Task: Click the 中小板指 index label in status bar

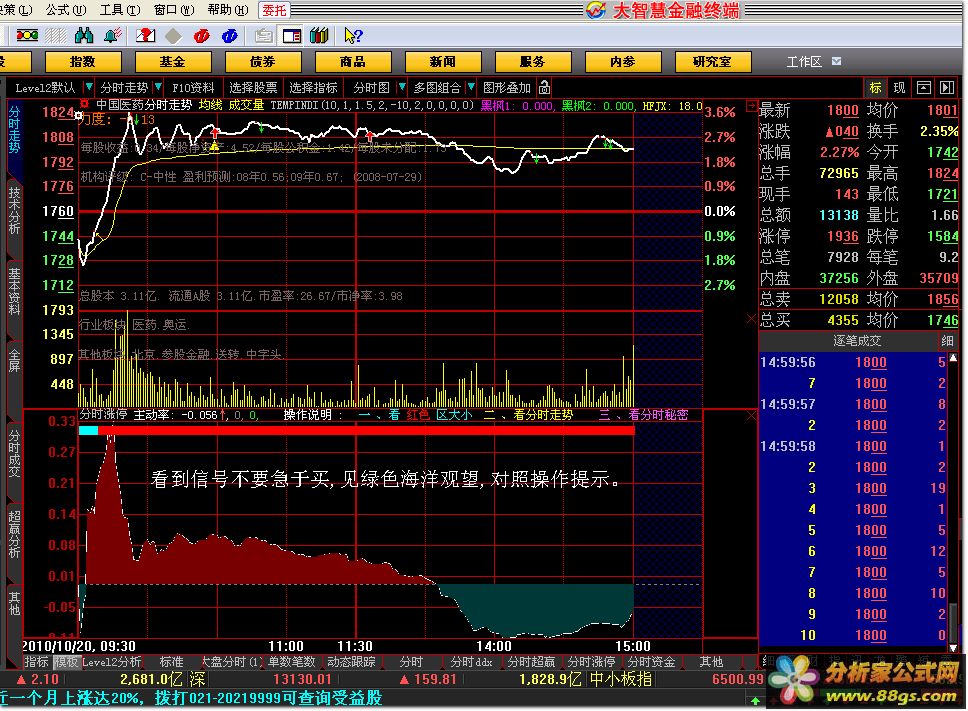Action: click(621, 680)
